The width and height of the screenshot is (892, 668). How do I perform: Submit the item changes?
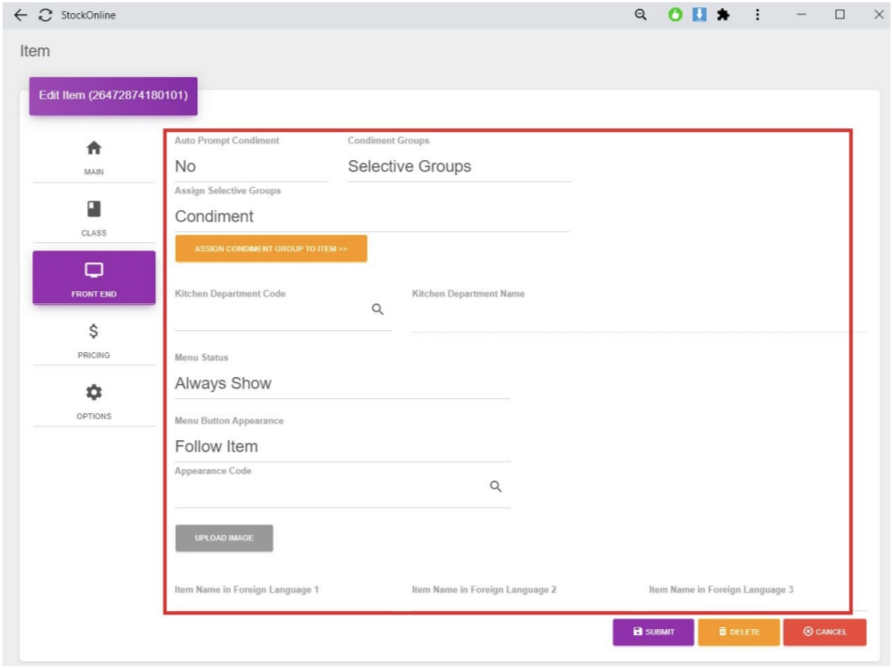tap(653, 632)
